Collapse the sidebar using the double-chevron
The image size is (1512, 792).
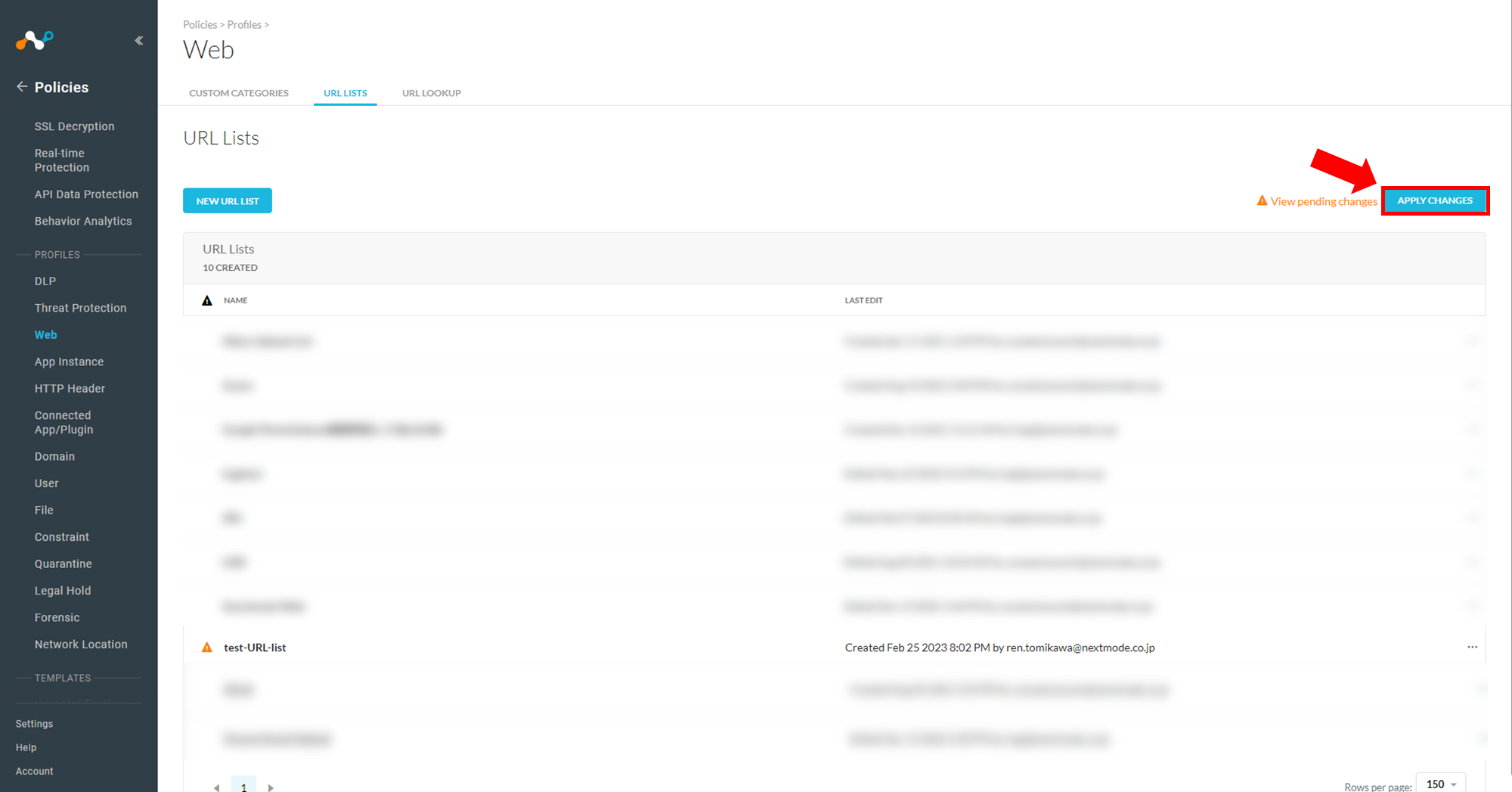[x=138, y=40]
